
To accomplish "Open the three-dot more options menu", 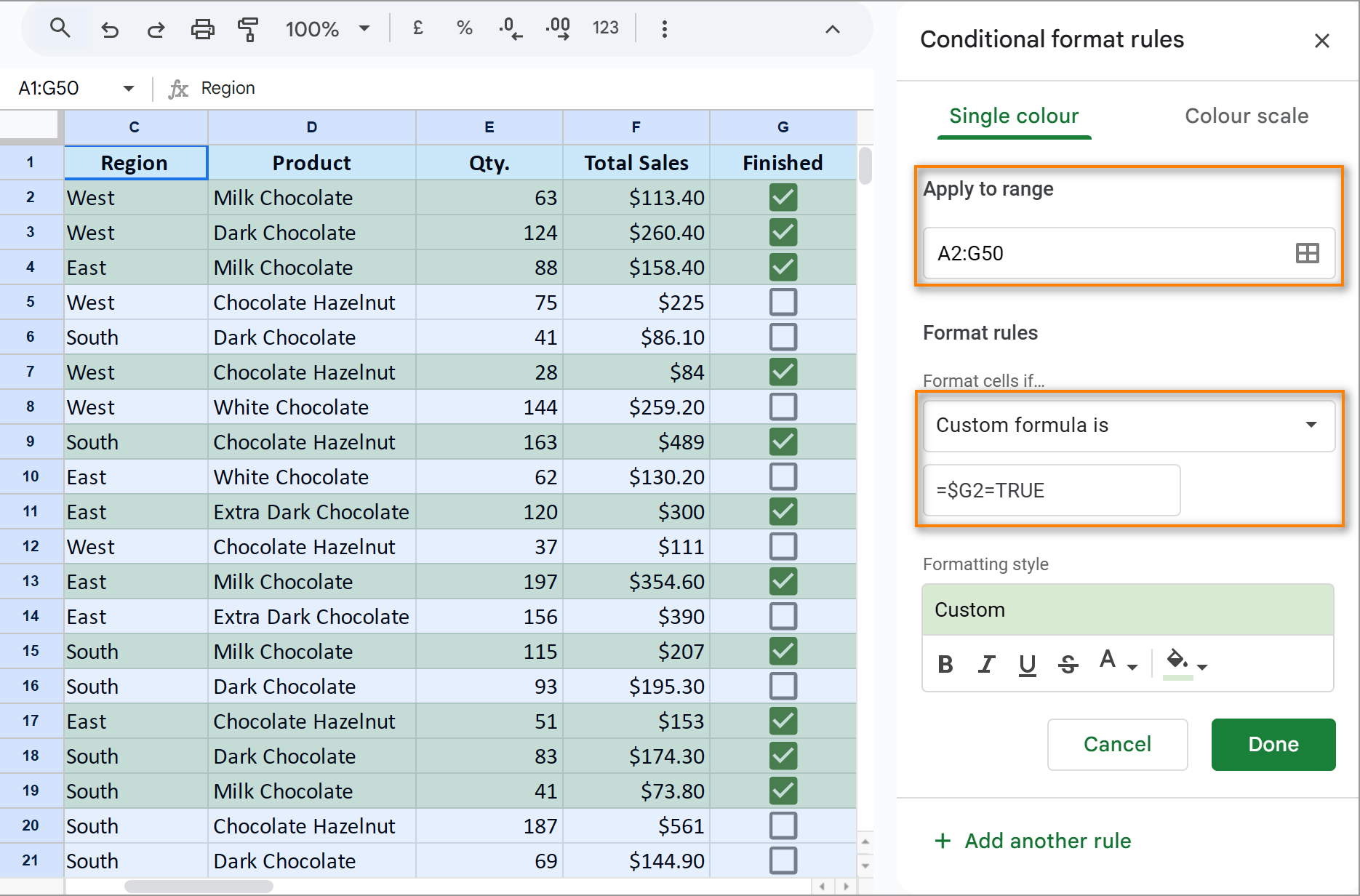I will (664, 28).
